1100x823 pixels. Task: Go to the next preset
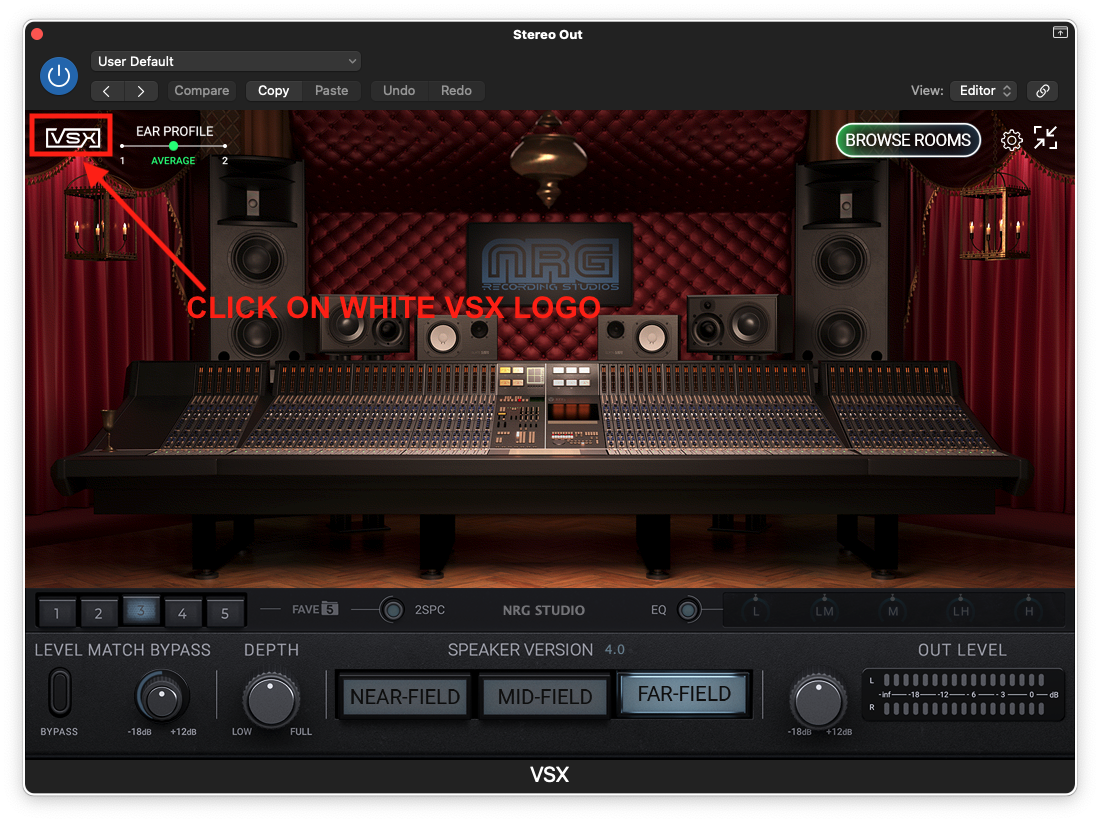(x=141, y=91)
